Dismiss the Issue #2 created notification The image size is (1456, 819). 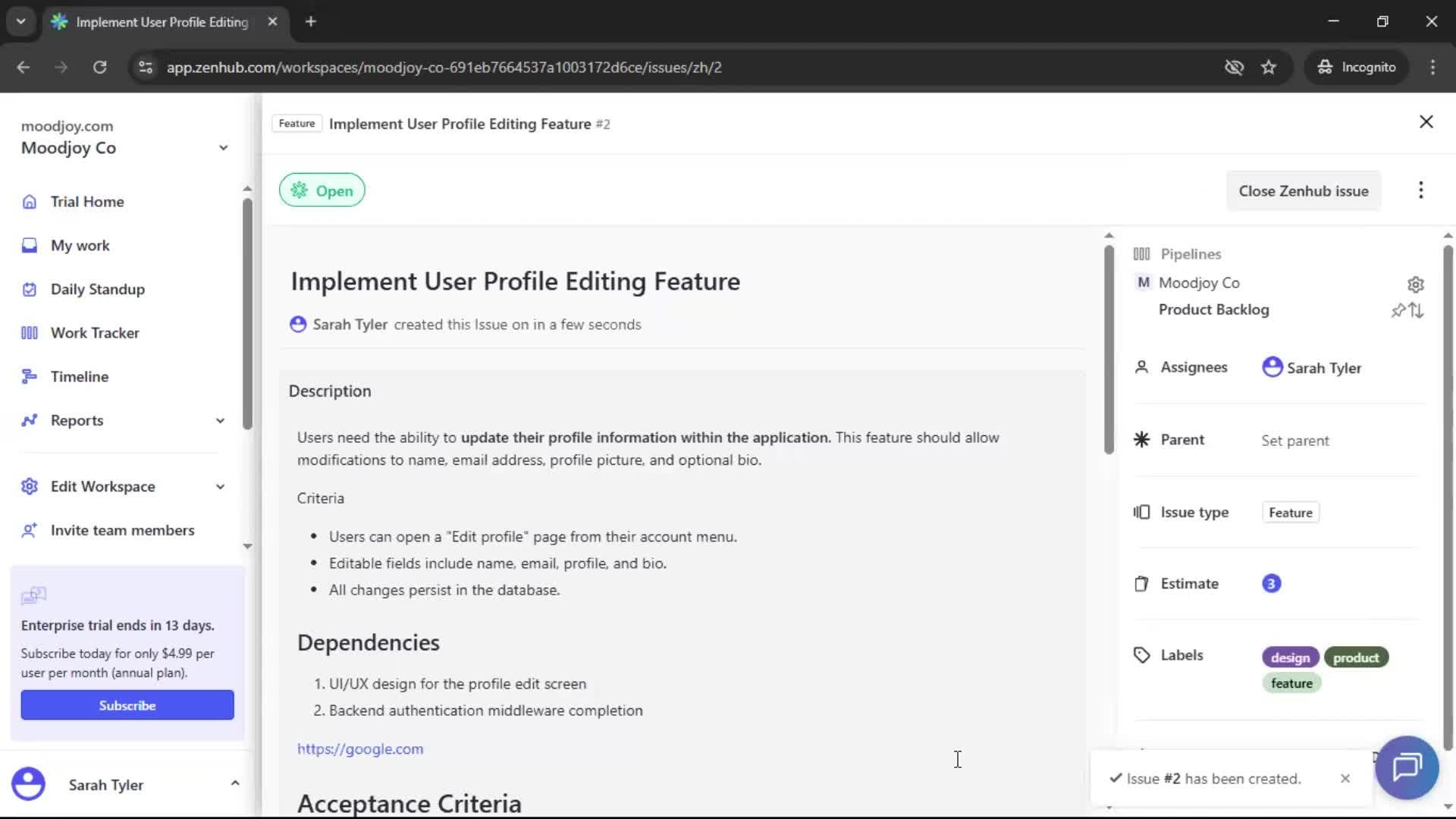[x=1345, y=778]
